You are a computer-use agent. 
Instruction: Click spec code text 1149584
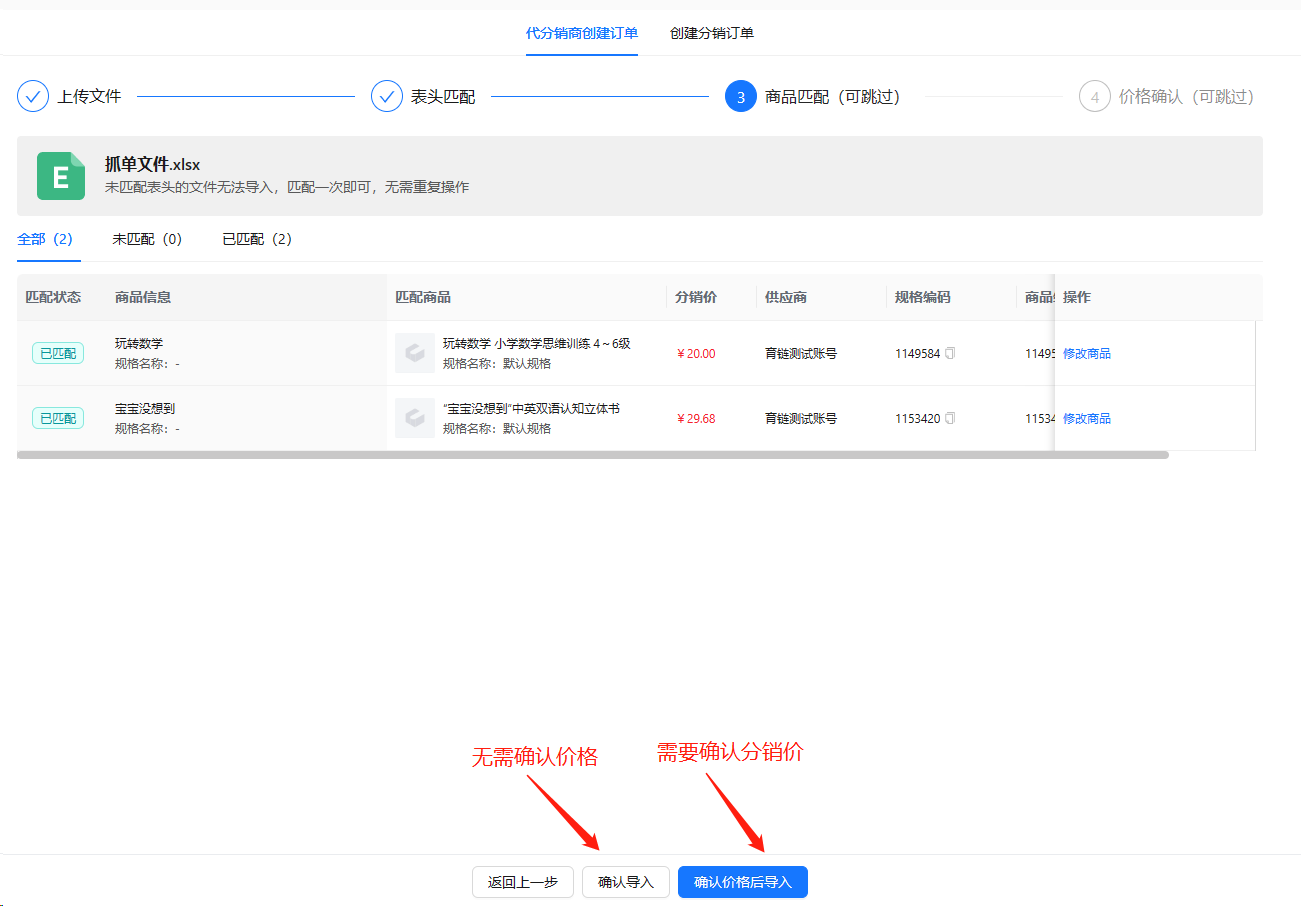(x=918, y=353)
